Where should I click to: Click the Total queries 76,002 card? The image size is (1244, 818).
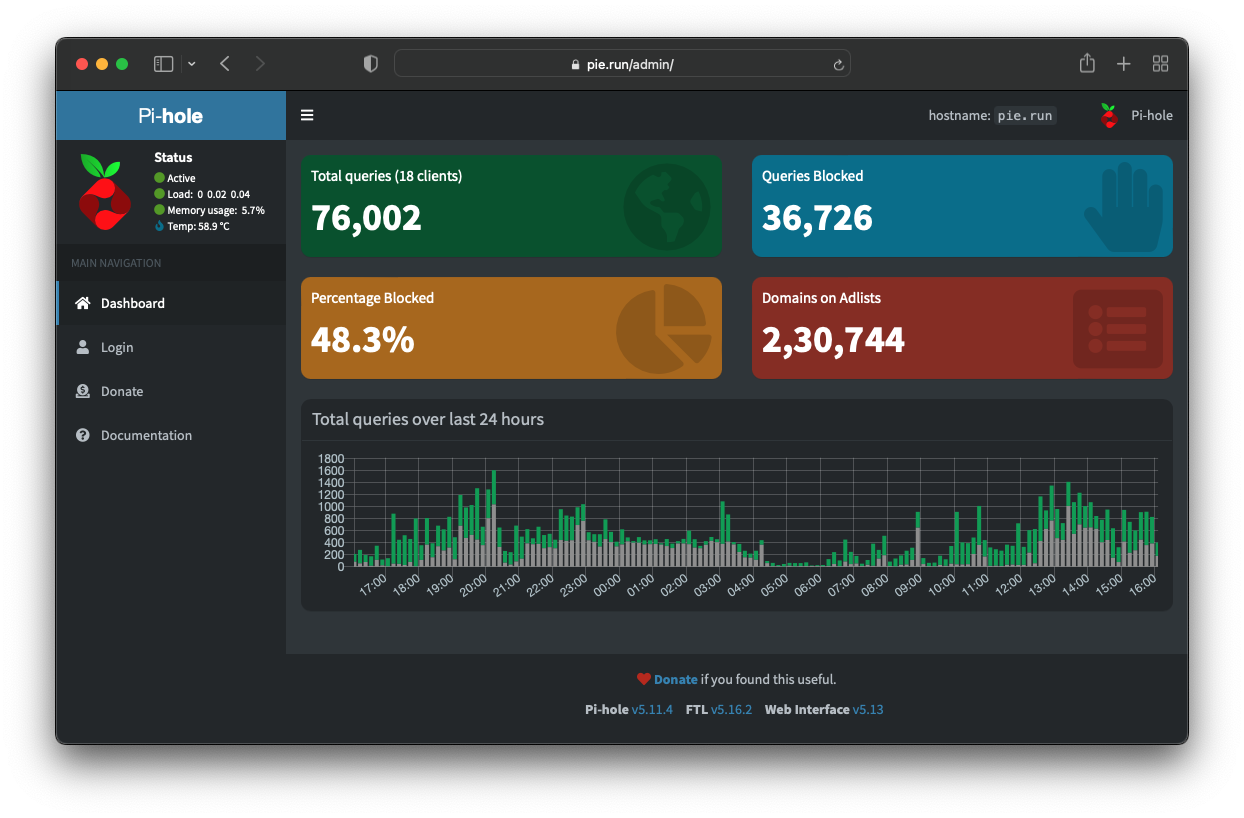511,206
